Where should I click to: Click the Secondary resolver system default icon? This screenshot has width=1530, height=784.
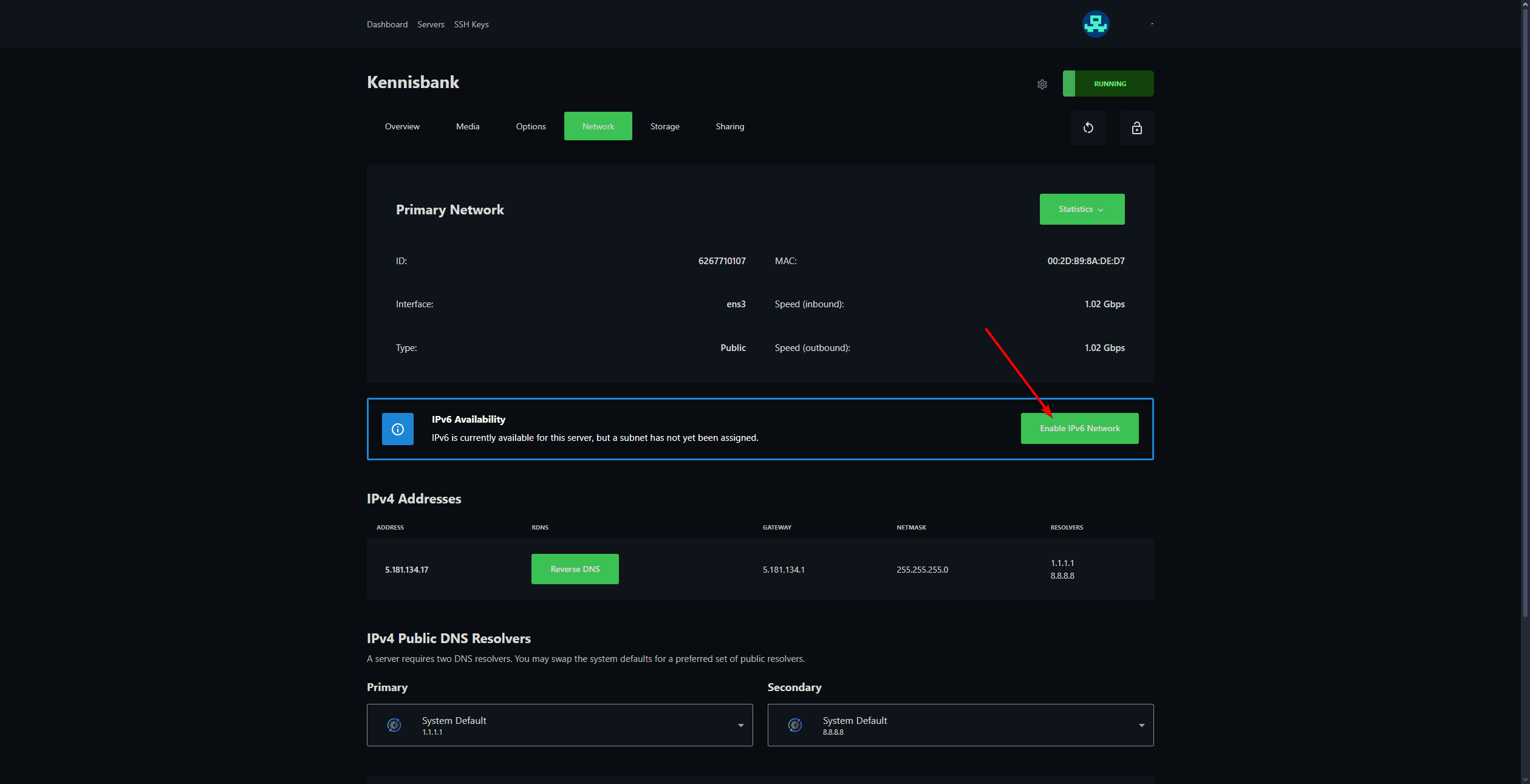click(x=794, y=725)
